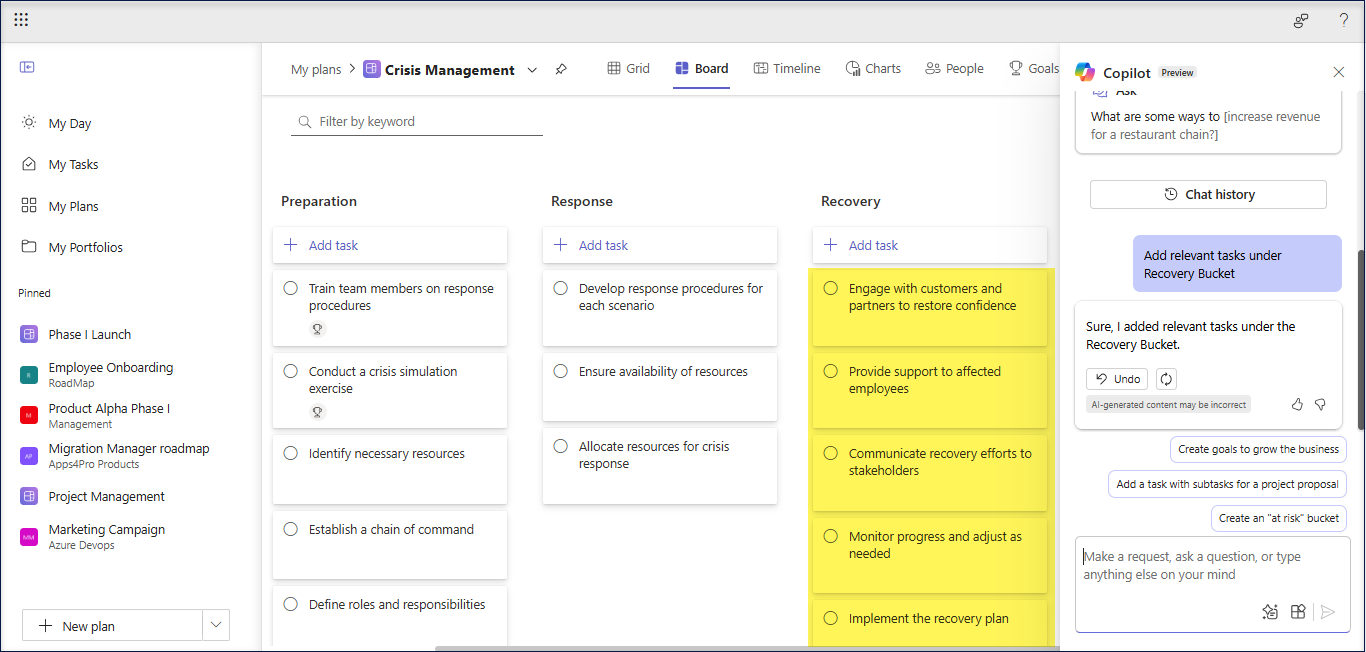1366x652 pixels.
Task: Click the regenerate response icon beside Undo
Action: [x=1166, y=379]
